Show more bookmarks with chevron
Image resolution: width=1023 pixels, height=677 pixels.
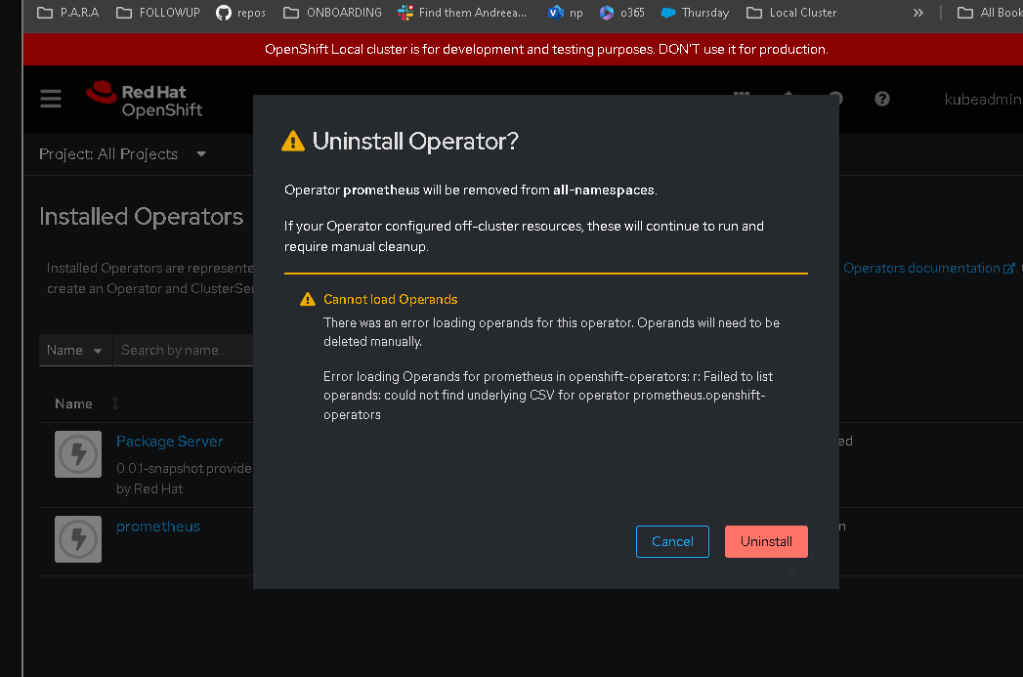[x=918, y=12]
